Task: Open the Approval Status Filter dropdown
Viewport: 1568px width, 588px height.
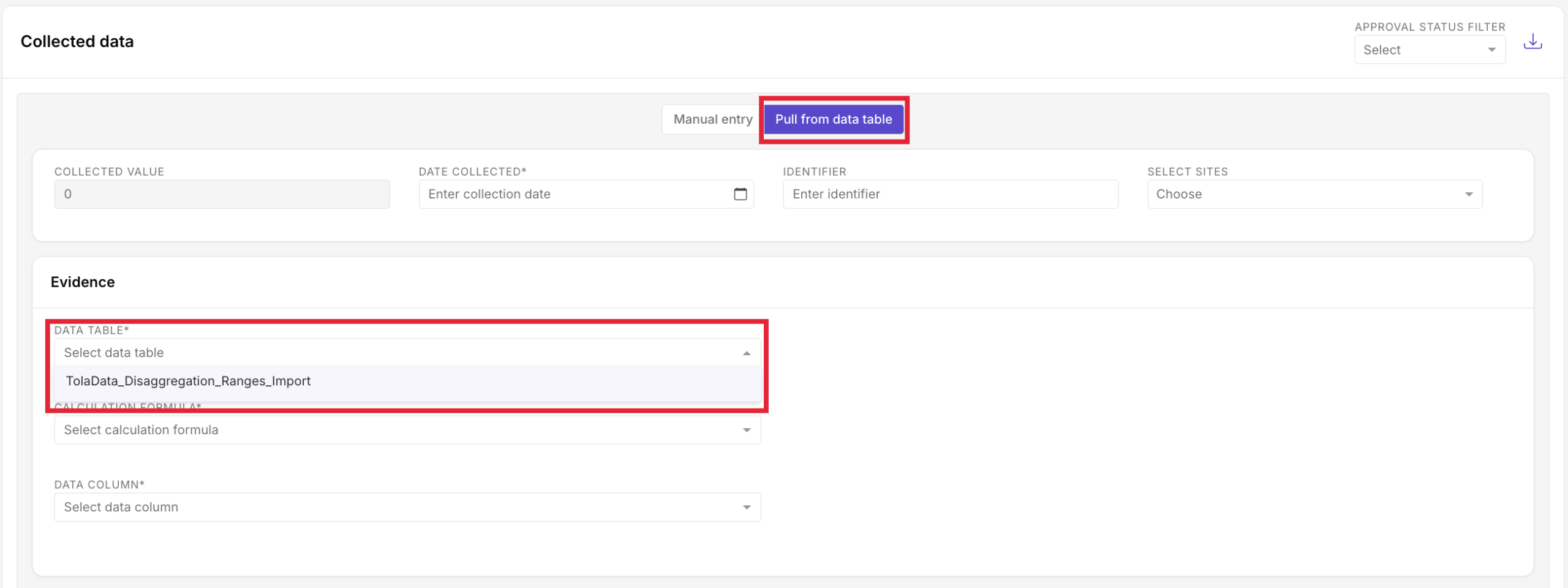Action: (x=1430, y=50)
